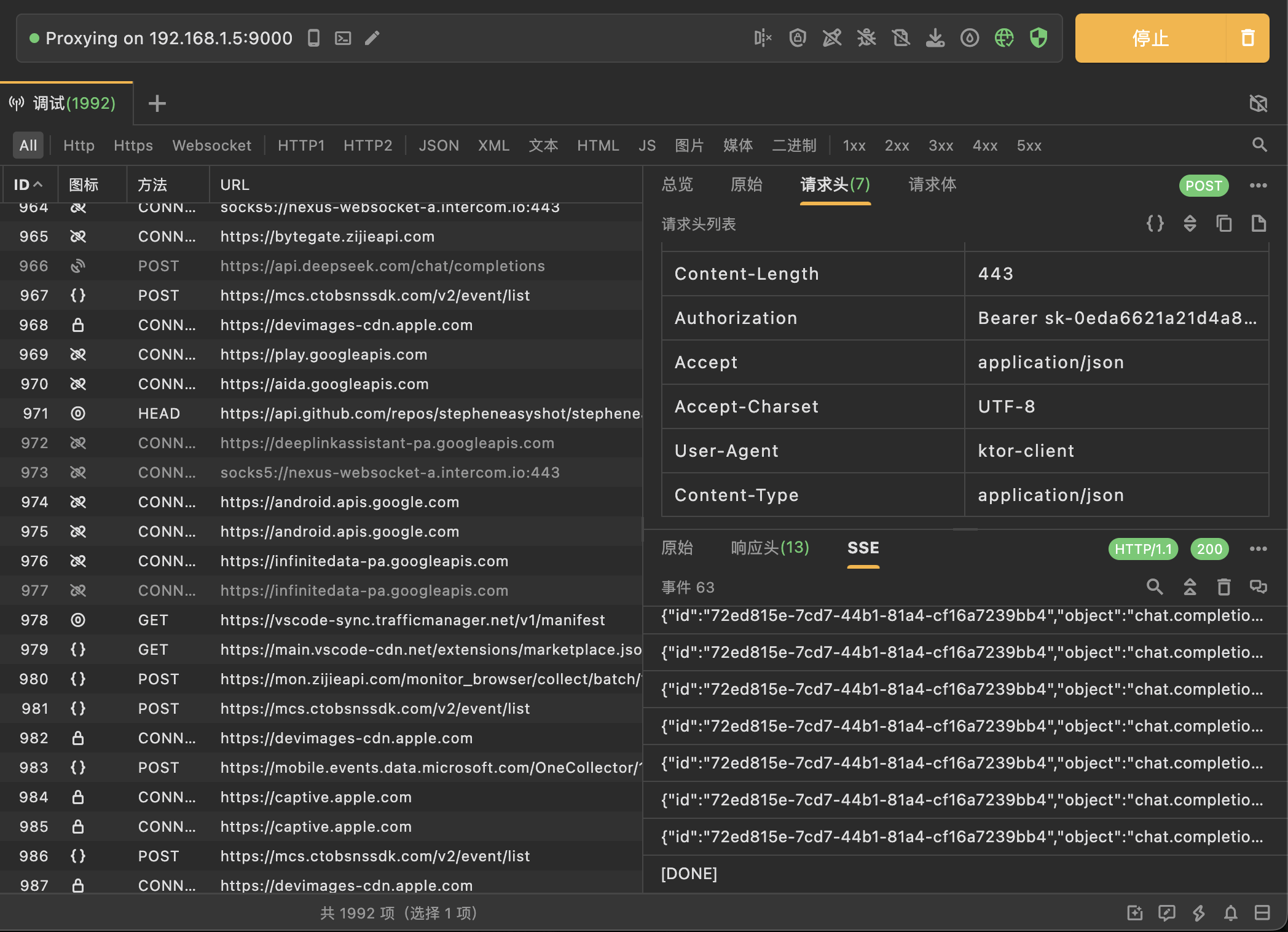Click the curly braces JSON view icon in headers list
Image resolution: width=1288 pixels, height=932 pixels.
(x=1155, y=224)
